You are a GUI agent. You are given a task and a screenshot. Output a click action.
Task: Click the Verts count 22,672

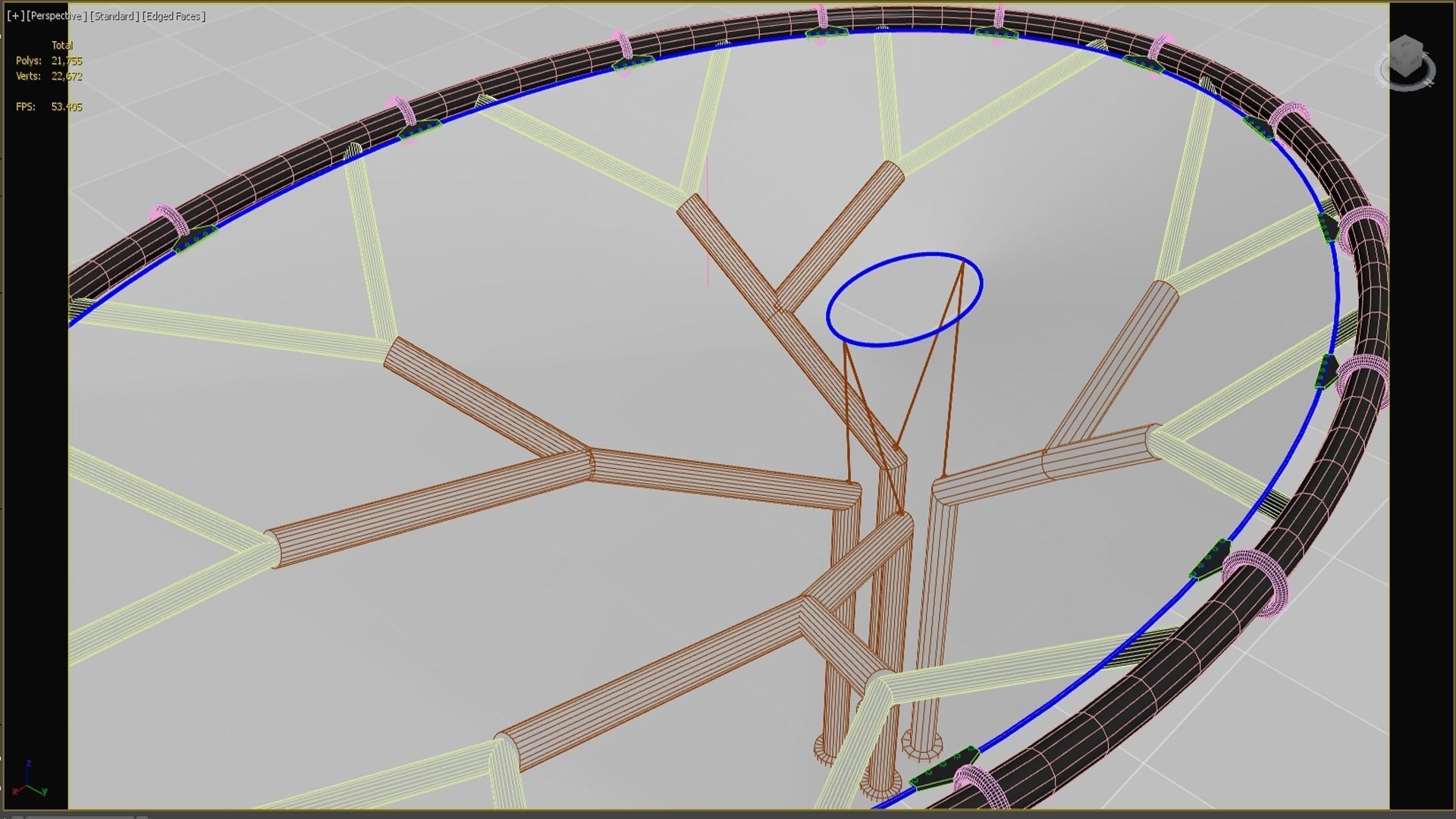(x=67, y=76)
